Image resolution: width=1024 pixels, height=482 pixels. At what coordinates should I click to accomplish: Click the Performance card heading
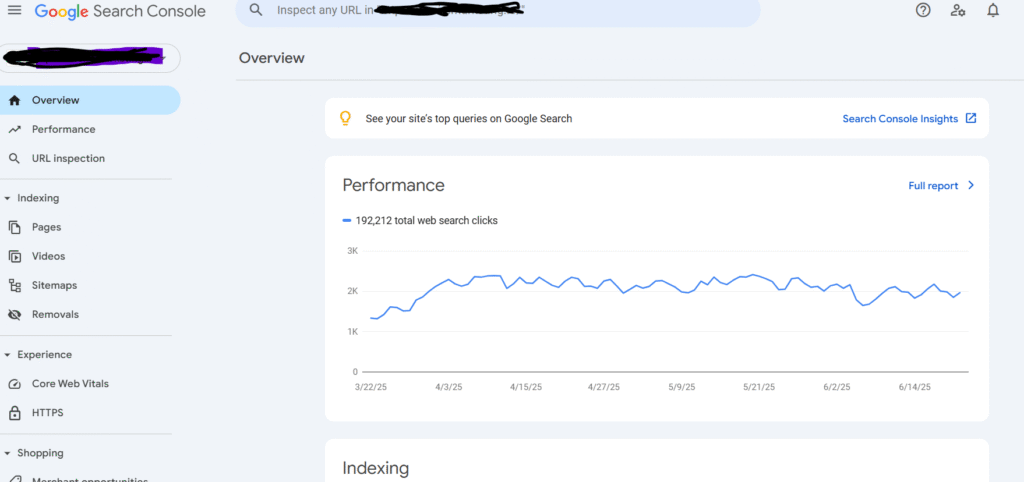click(x=393, y=185)
